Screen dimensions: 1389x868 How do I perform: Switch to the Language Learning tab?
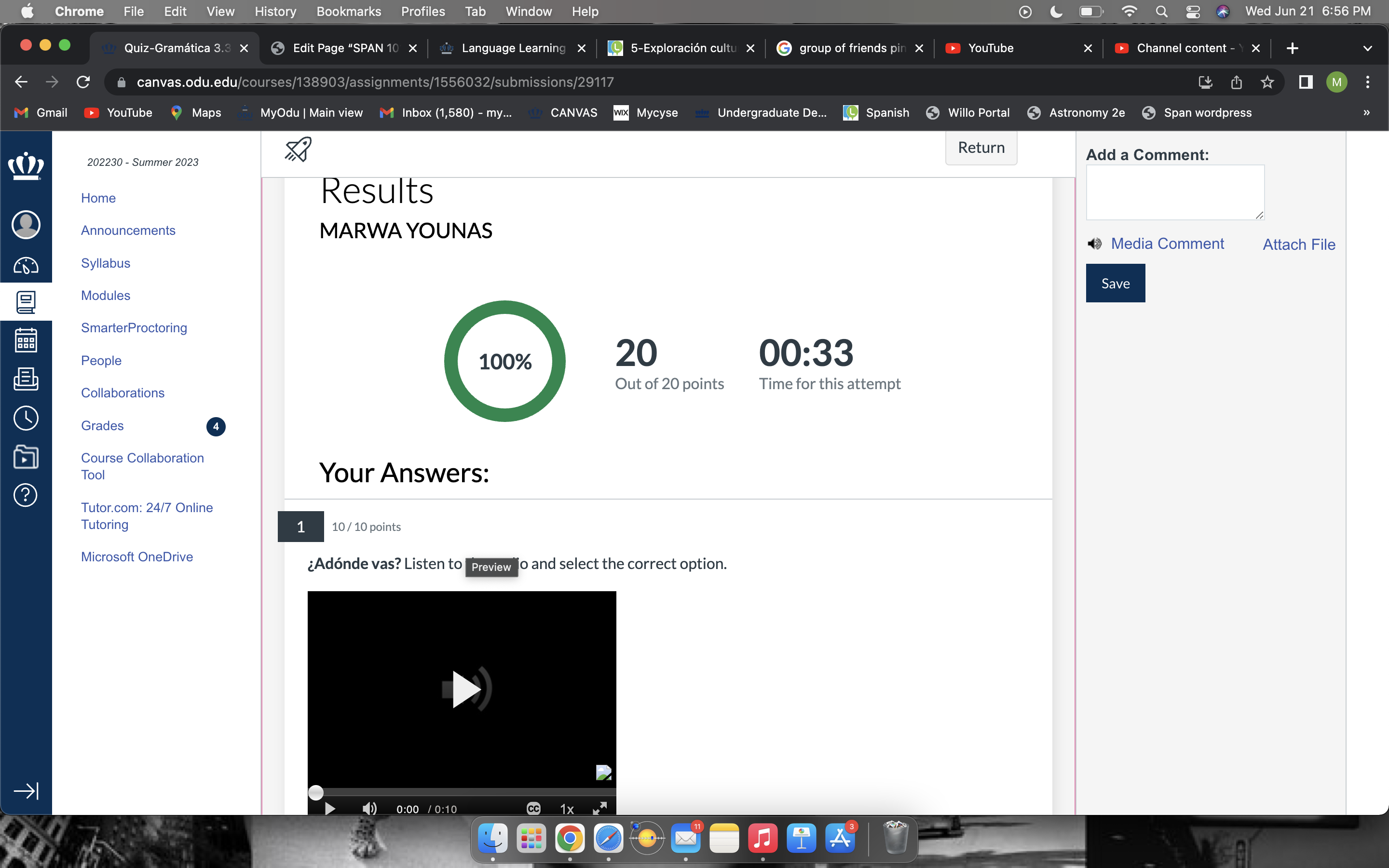[513, 48]
